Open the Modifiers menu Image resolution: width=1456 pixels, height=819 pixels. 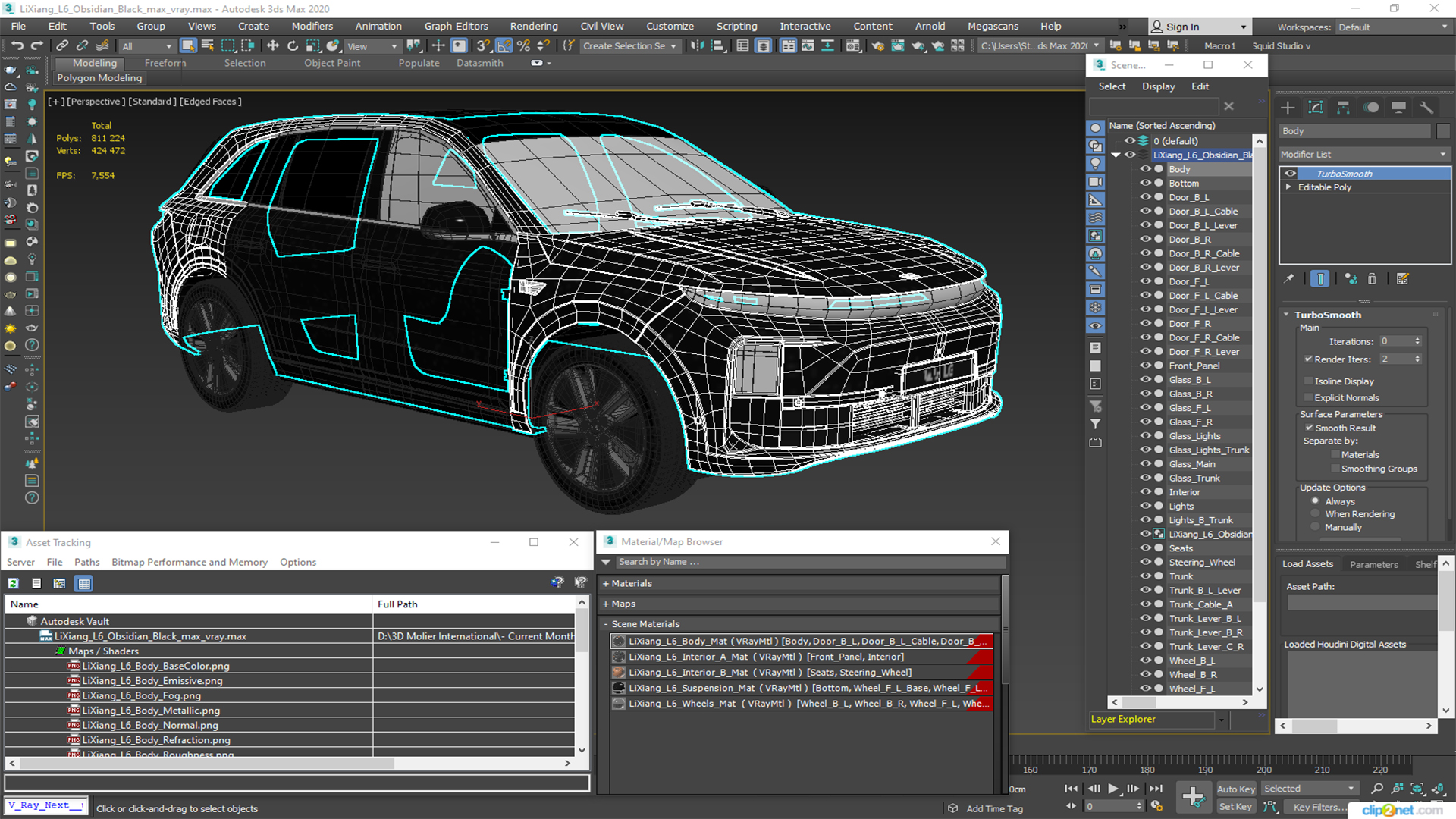point(312,26)
